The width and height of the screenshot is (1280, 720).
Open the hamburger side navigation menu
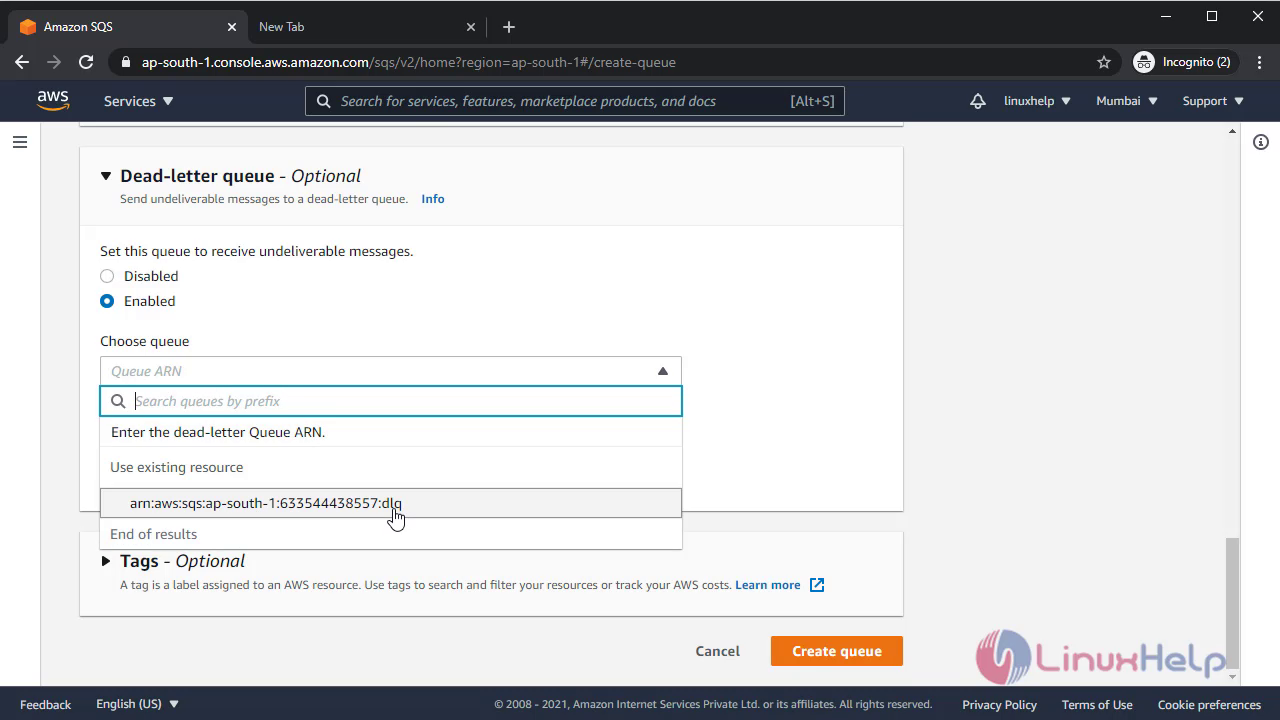(19, 143)
